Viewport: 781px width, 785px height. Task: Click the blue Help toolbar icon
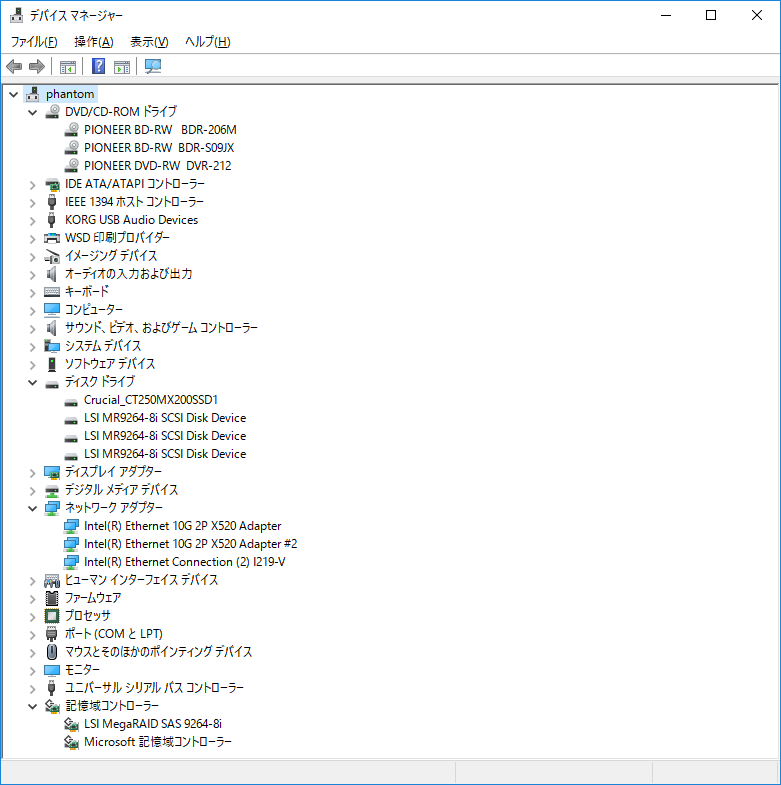(99, 66)
